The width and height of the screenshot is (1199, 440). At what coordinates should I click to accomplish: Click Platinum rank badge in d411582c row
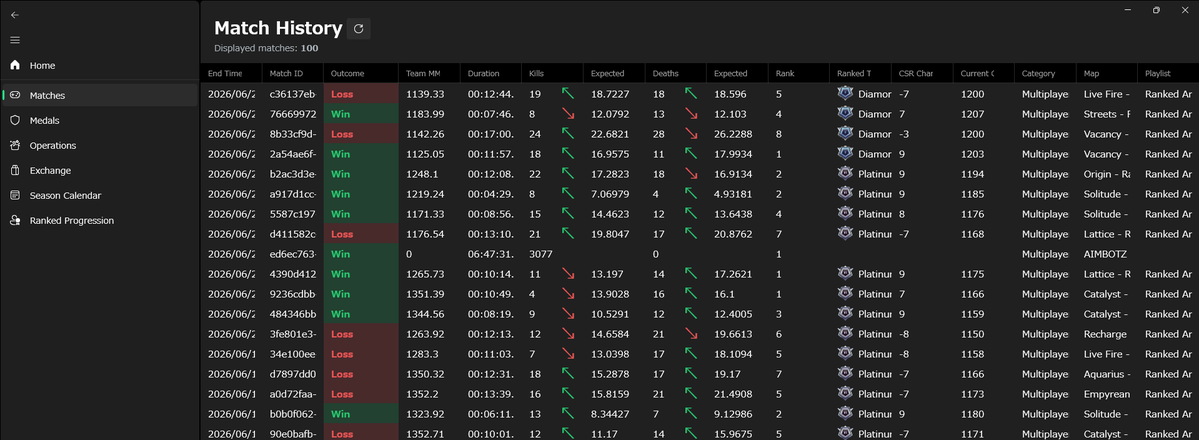[x=845, y=233]
